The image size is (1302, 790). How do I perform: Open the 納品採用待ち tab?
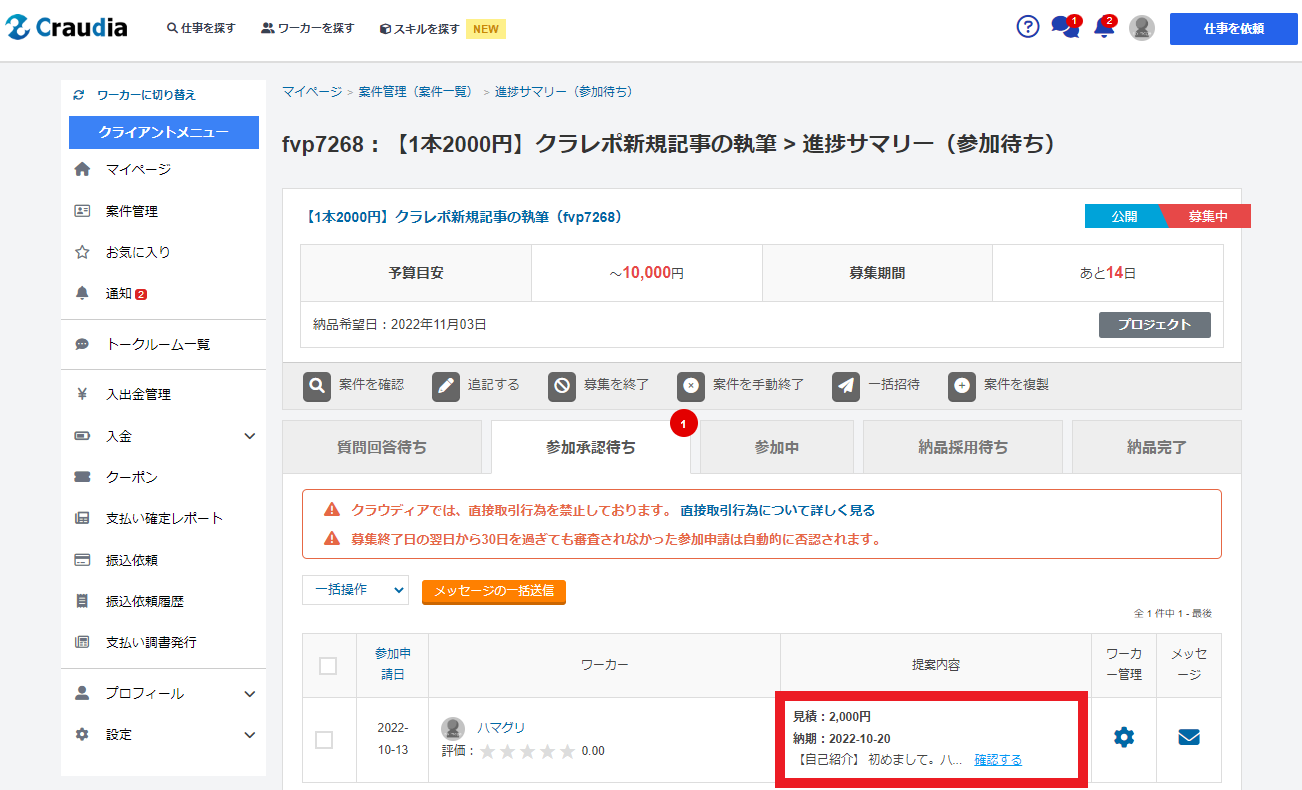coord(962,447)
